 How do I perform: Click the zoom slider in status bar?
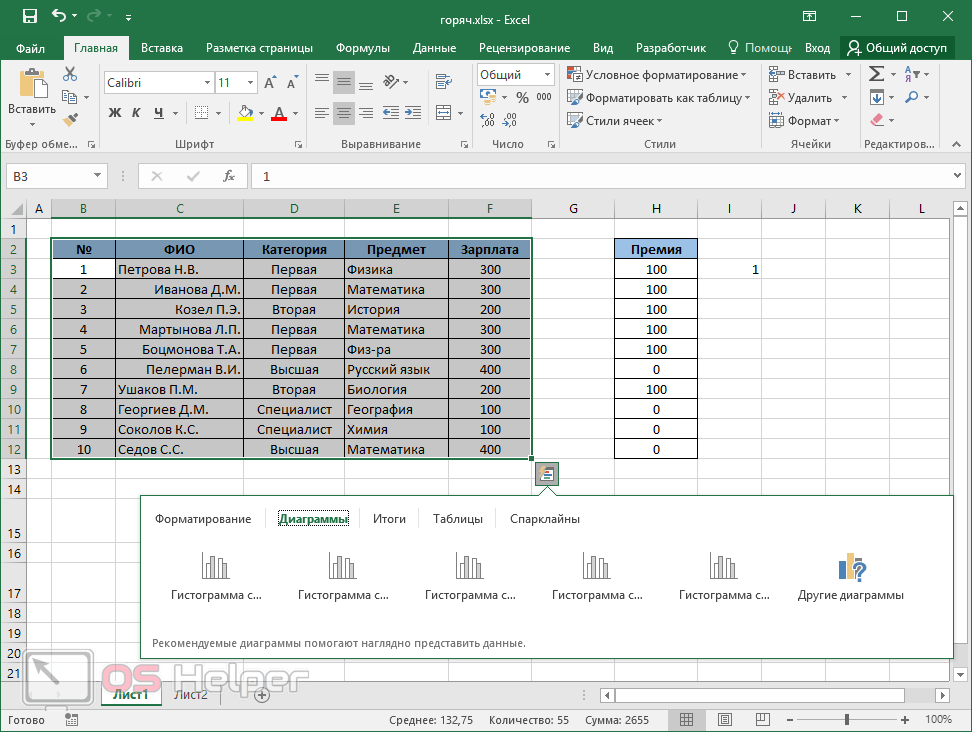point(847,719)
